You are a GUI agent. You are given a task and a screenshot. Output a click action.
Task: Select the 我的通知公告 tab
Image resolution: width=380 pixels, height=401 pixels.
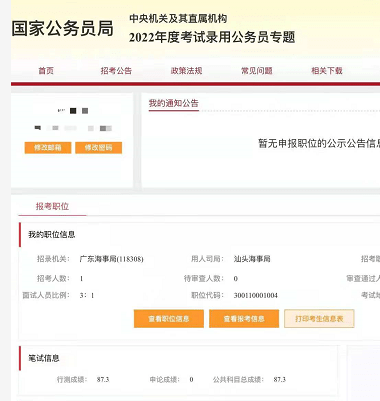click(x=174, y=103)
